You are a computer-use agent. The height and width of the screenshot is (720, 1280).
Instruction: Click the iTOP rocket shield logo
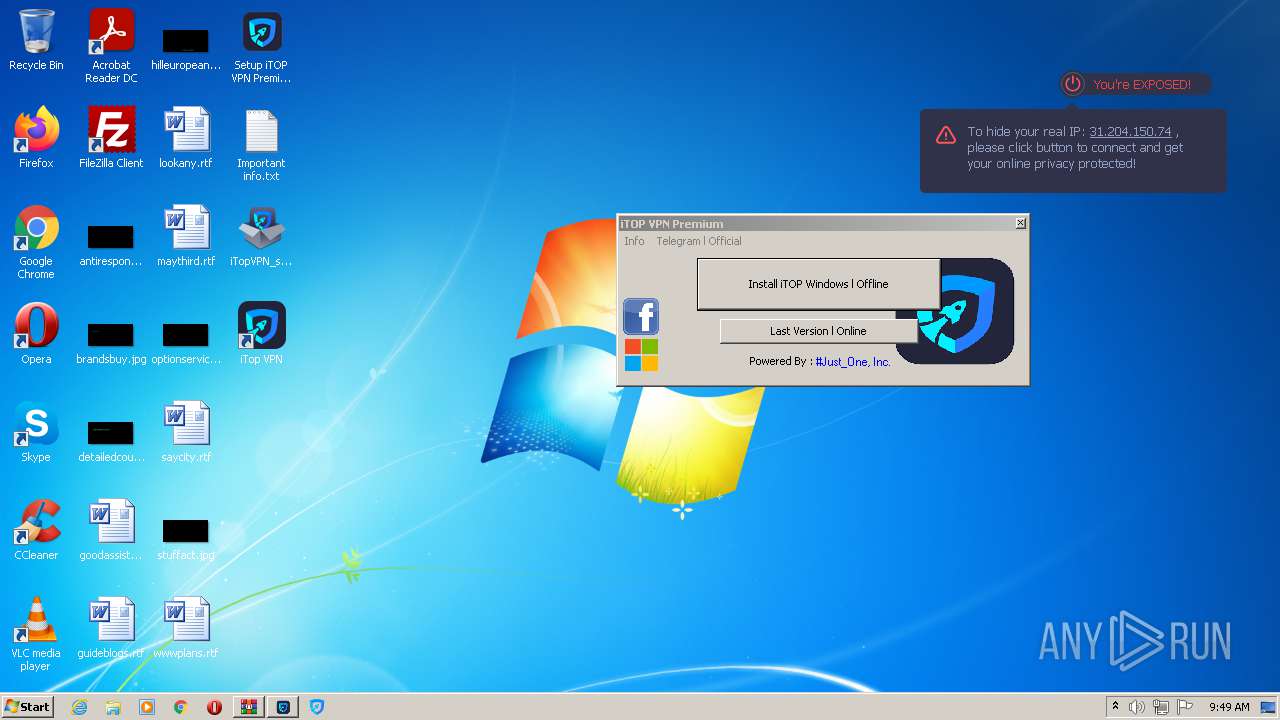[x=965, y=311]
